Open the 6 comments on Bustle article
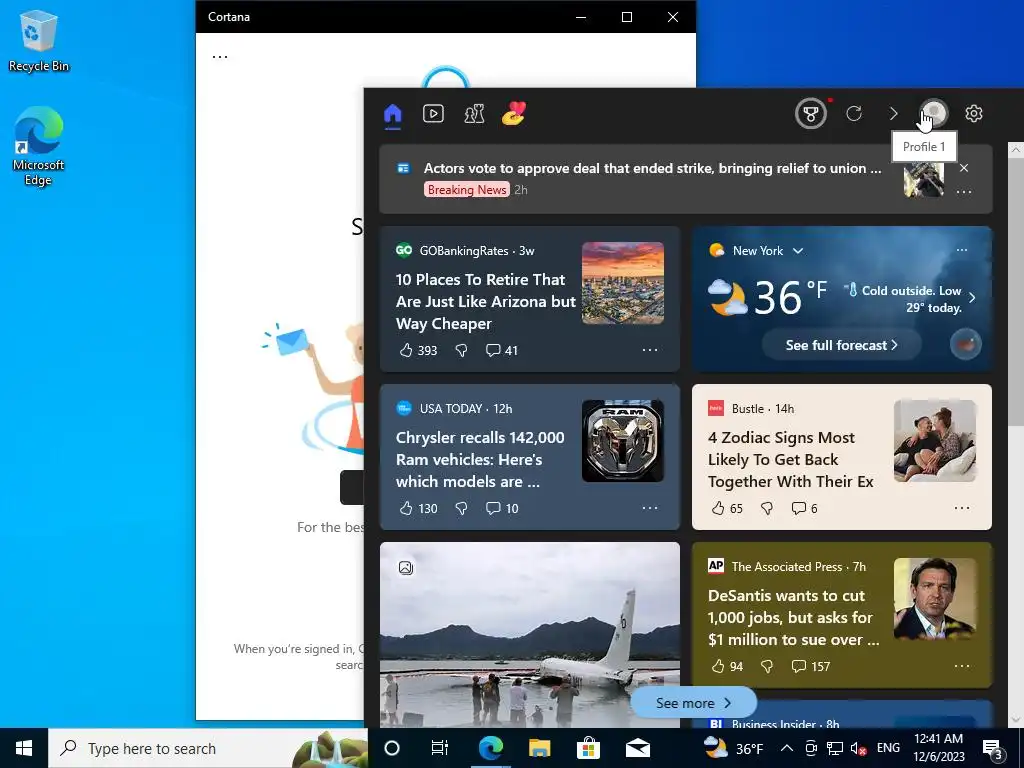Viewport: 1024px width, 768px height. coord(804,509)
